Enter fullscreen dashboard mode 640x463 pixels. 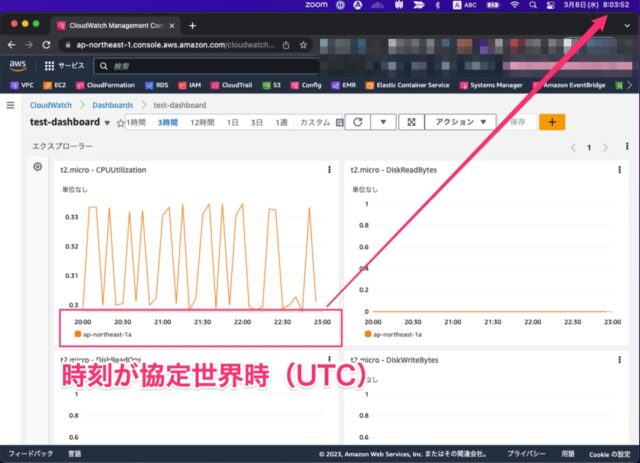(411, 122)
